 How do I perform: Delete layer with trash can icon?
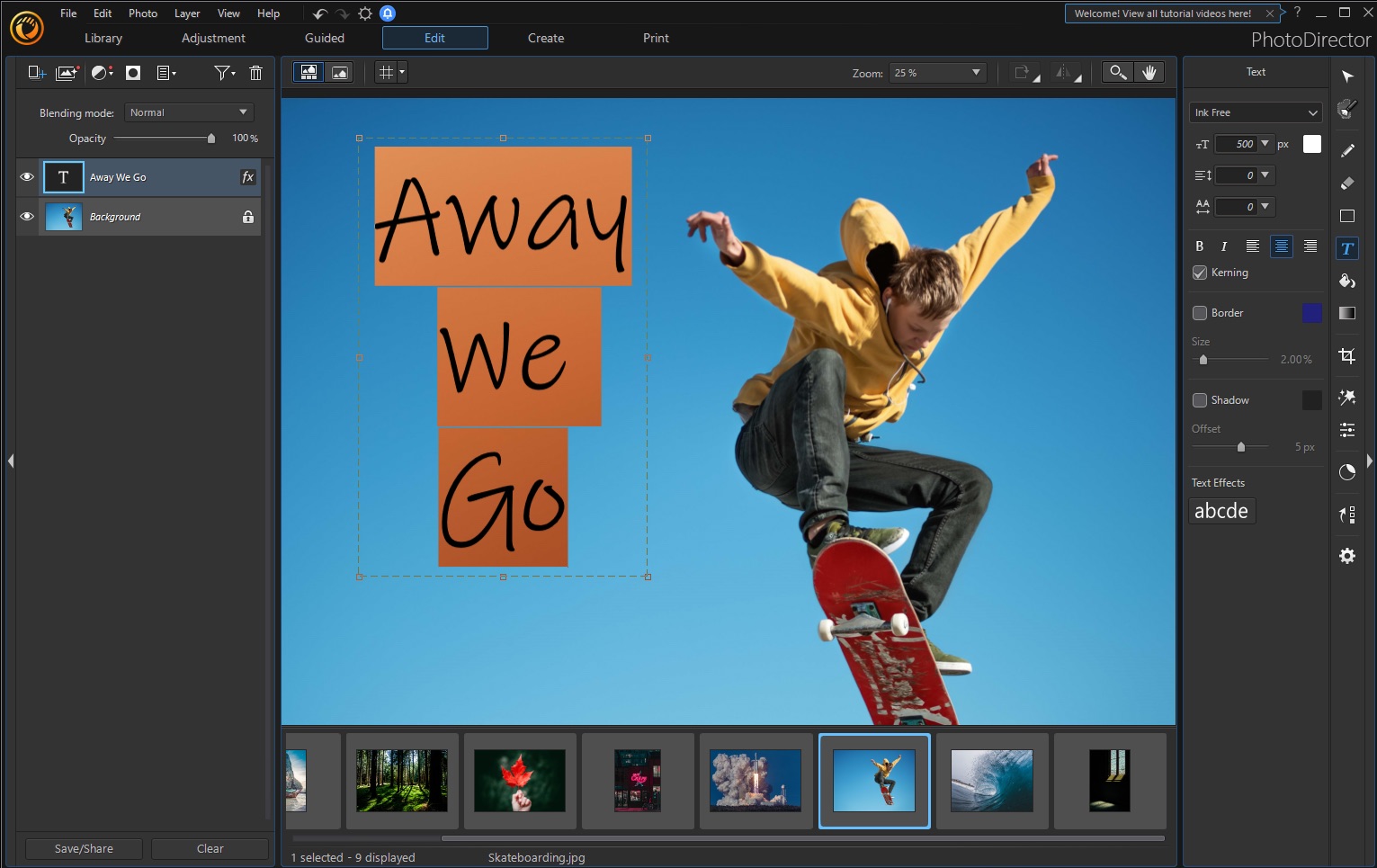[x=255, y=73]
